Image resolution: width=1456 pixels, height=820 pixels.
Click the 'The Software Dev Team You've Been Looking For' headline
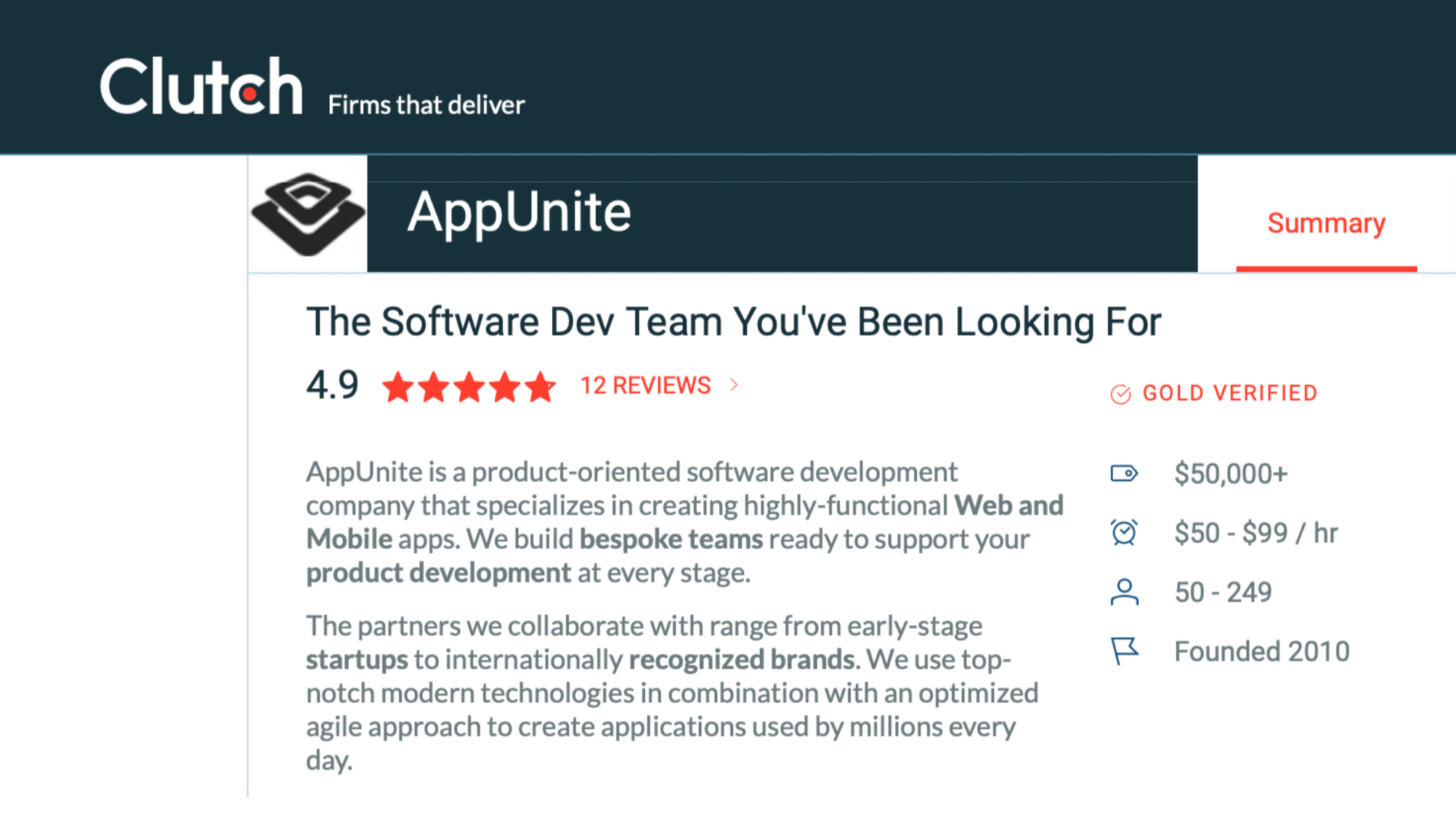pyautogui.click(x=734, y=322)
